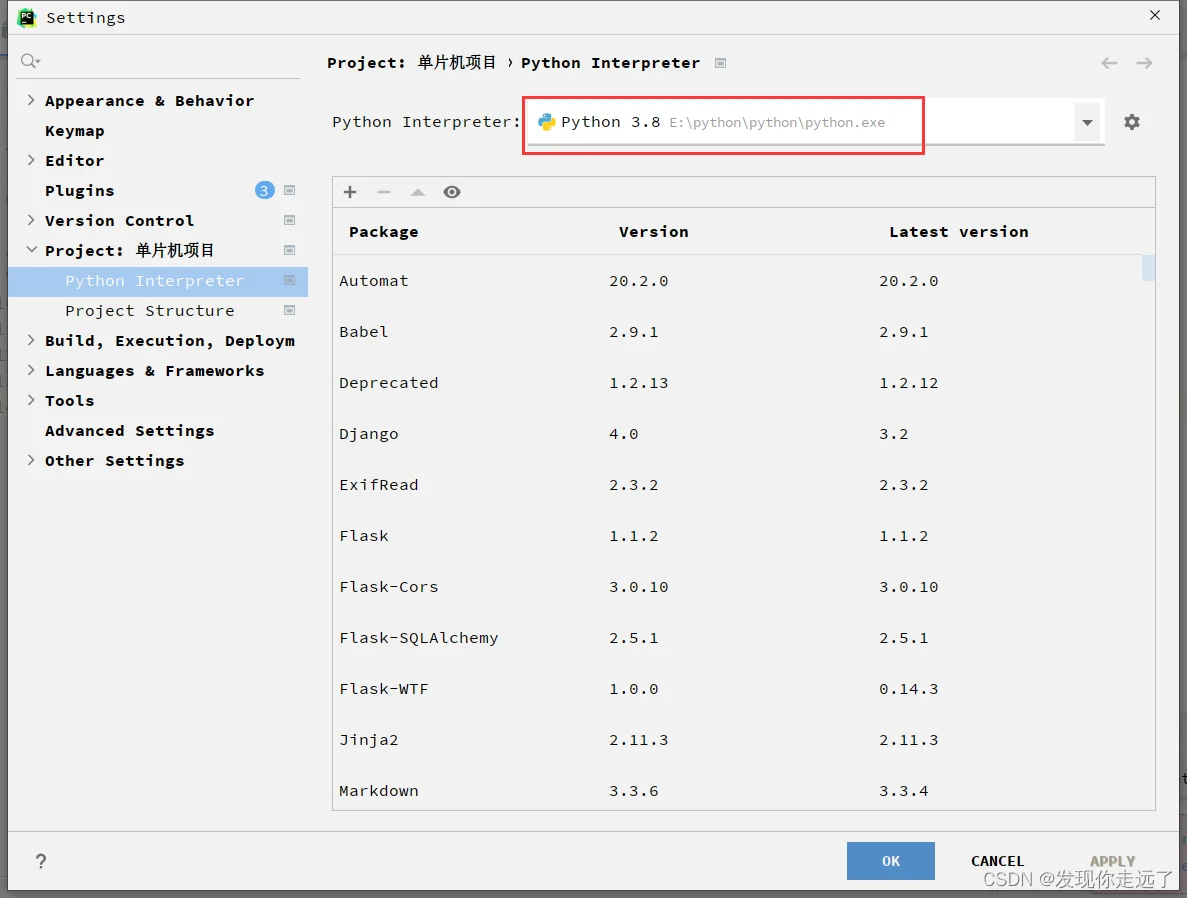
Task: Collapse the Project 单片机项目 section
Action: pos(31,249)
